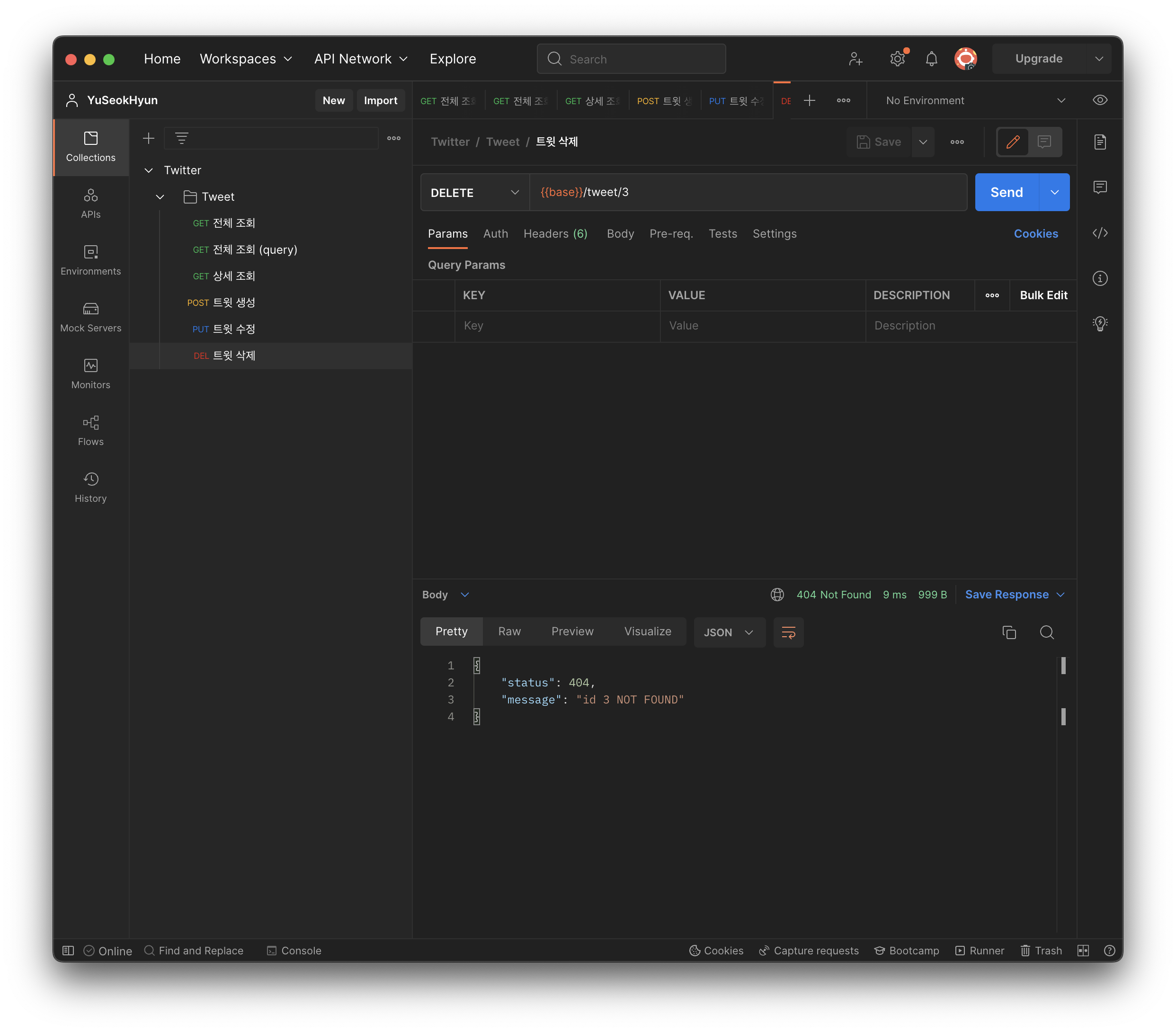Switch to the Headers (6) tab
Viewport: 1176px width, 1032px height.
click(x=555, y=233)
